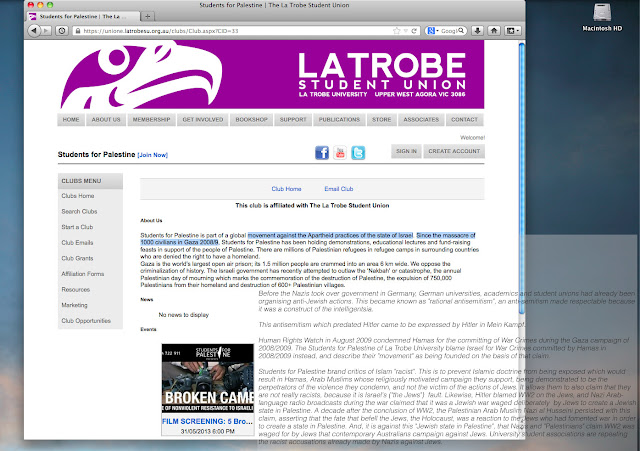The image size is (640, 451).
Task: Open URL history dropdown arrow in address bar
Action: [406, 31]
